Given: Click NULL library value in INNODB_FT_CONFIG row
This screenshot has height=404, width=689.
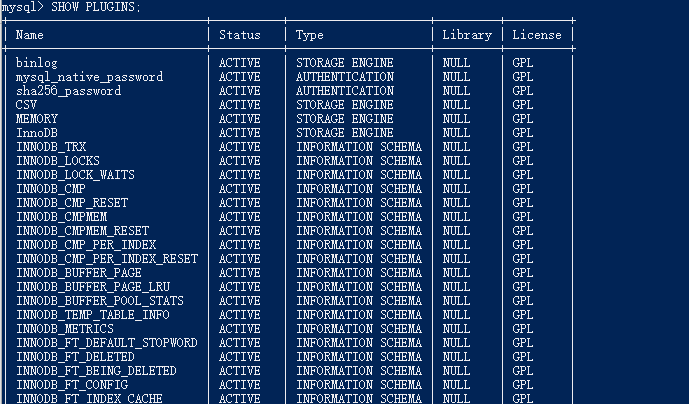Looking at the screenshot, I should [456, 386].
